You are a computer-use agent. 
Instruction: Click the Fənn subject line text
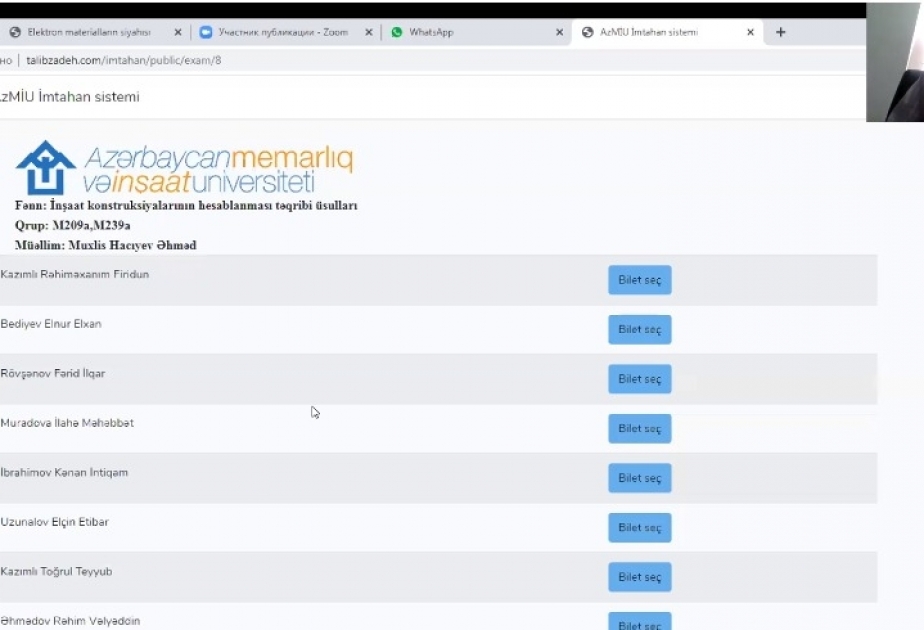point(186,205)
